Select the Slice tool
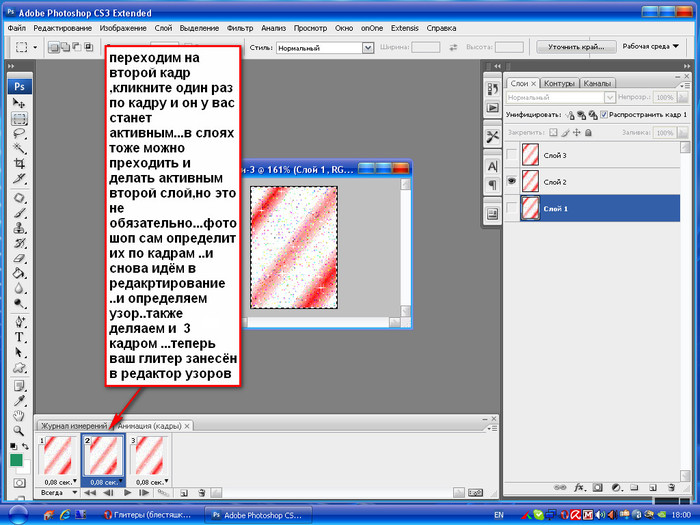Screen dimensions: 700x525 click(19, 179)
